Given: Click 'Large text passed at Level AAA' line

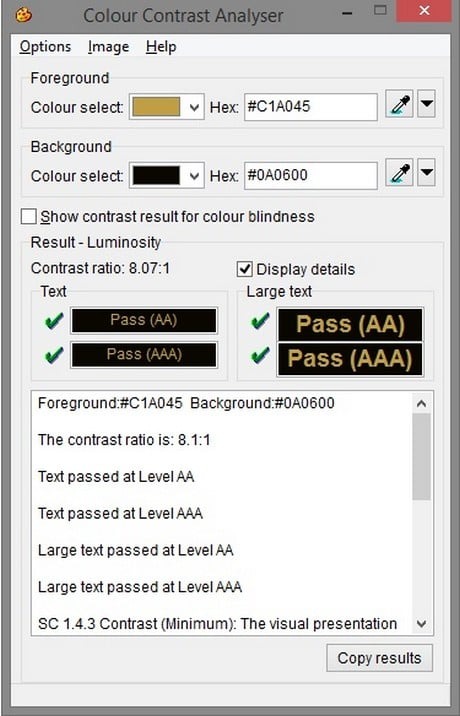Looking at the screenshot, I should (140, 587).
